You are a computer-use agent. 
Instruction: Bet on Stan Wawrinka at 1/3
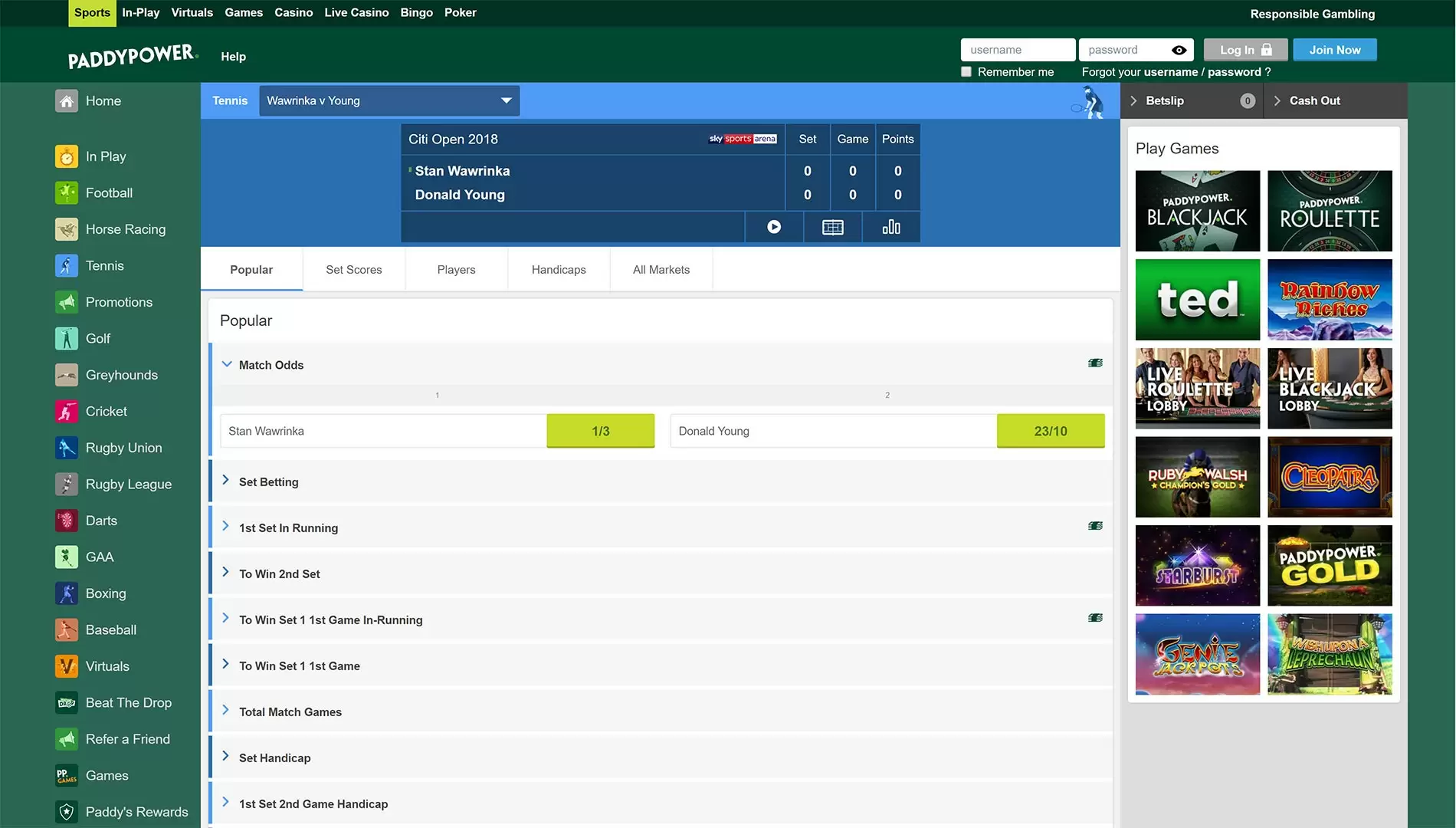(x=601, y=431)
